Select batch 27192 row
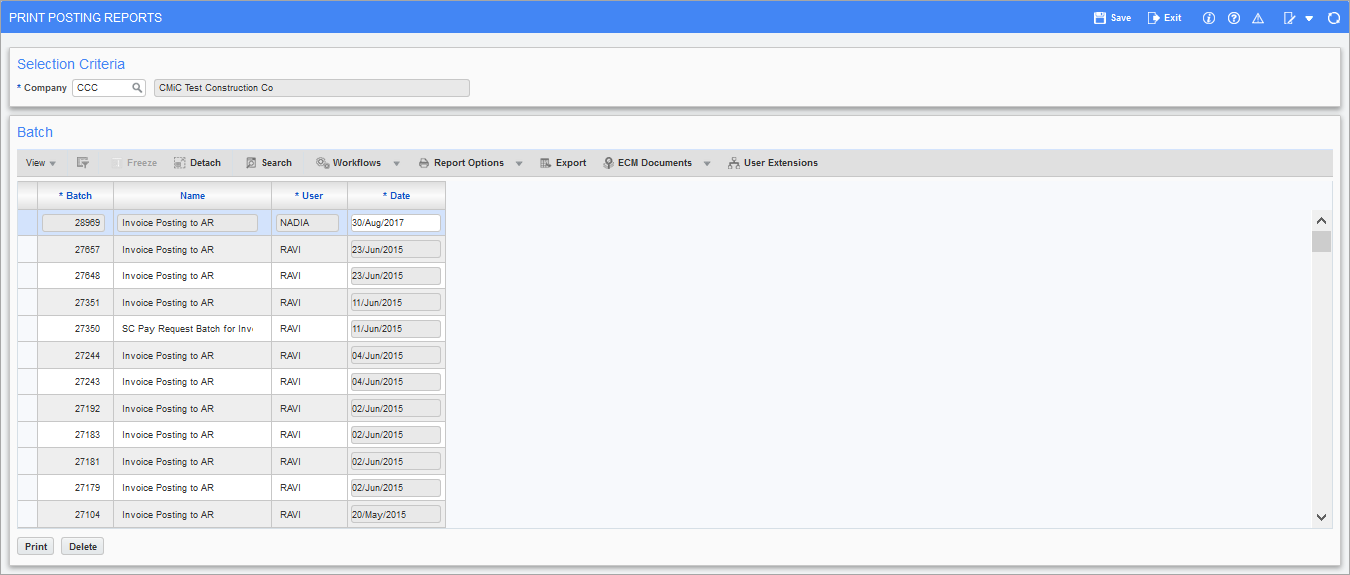Image resolution: width=1350 pixels, height=575 pixels. click(x=231, y=408)
